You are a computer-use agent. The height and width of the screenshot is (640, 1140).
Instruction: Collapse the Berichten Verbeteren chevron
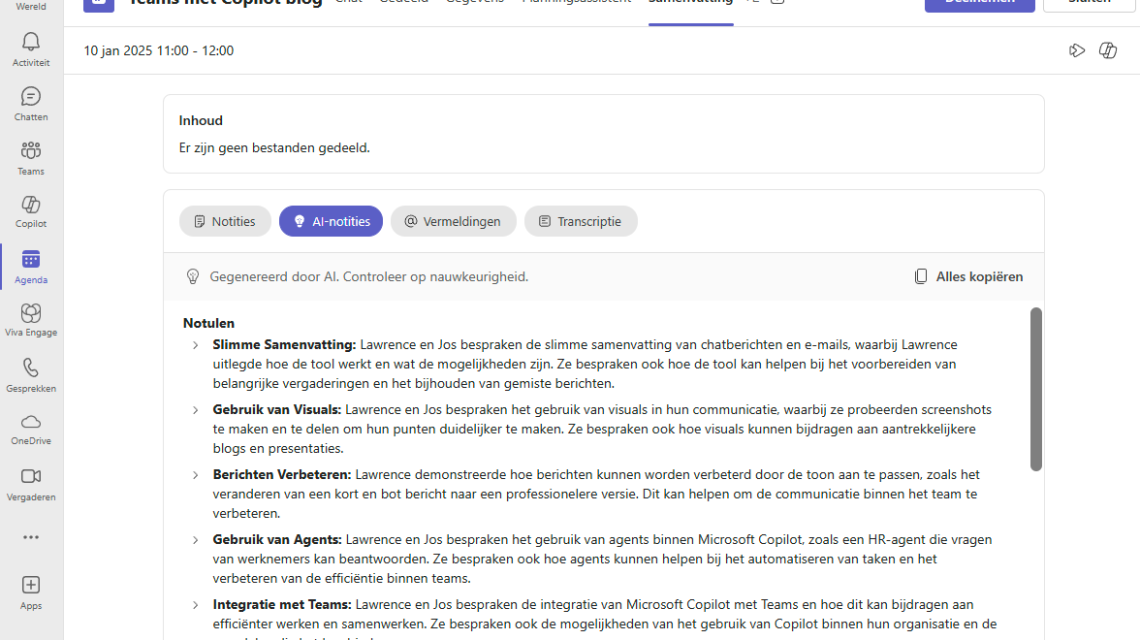196,475
